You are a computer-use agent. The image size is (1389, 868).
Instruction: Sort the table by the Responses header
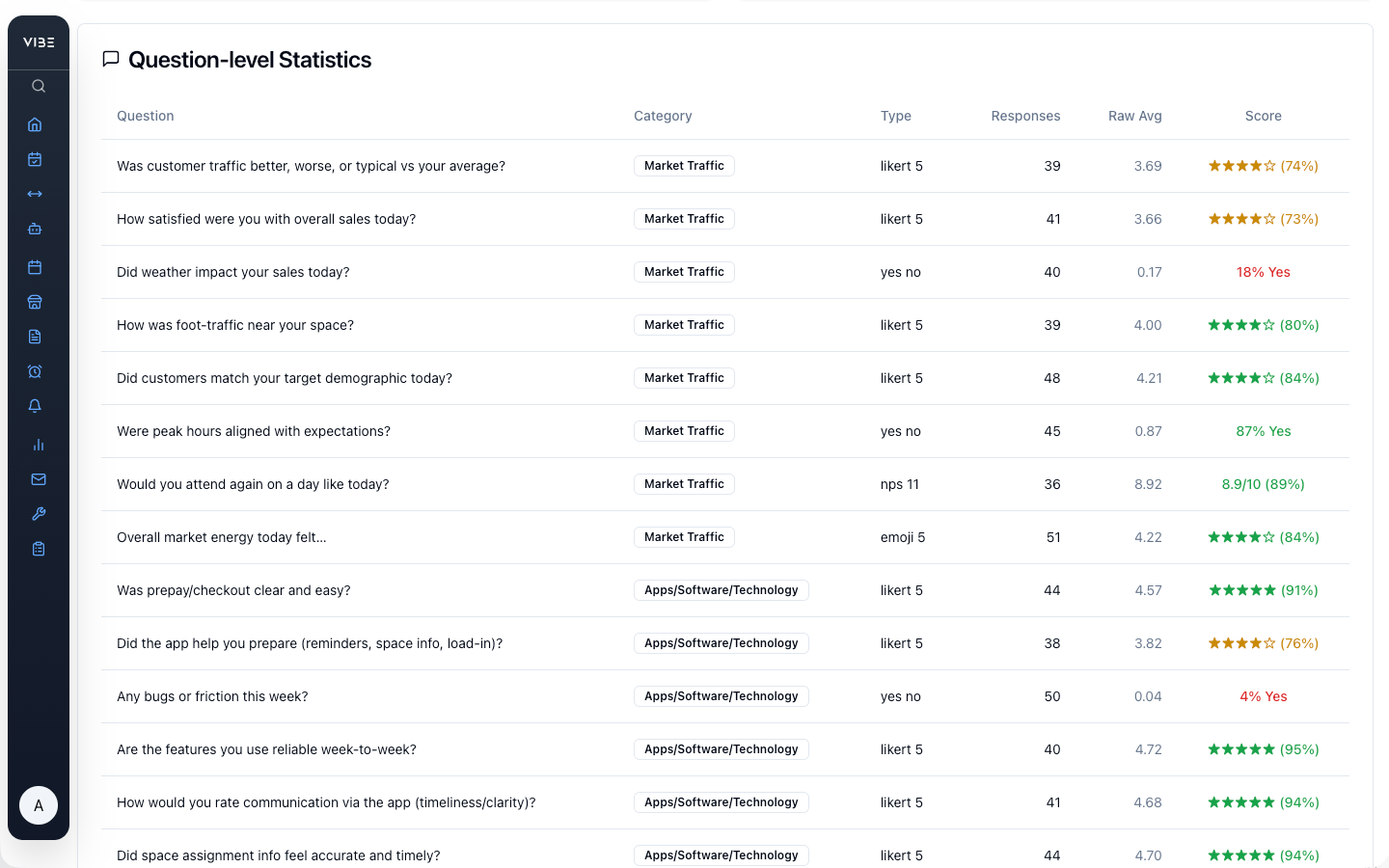pos(1025,116)
